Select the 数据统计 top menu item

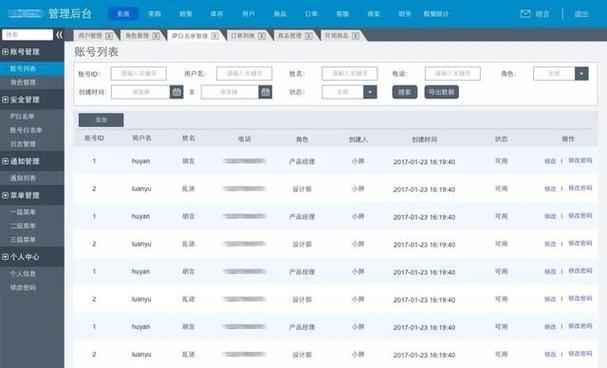pos(436,14)
